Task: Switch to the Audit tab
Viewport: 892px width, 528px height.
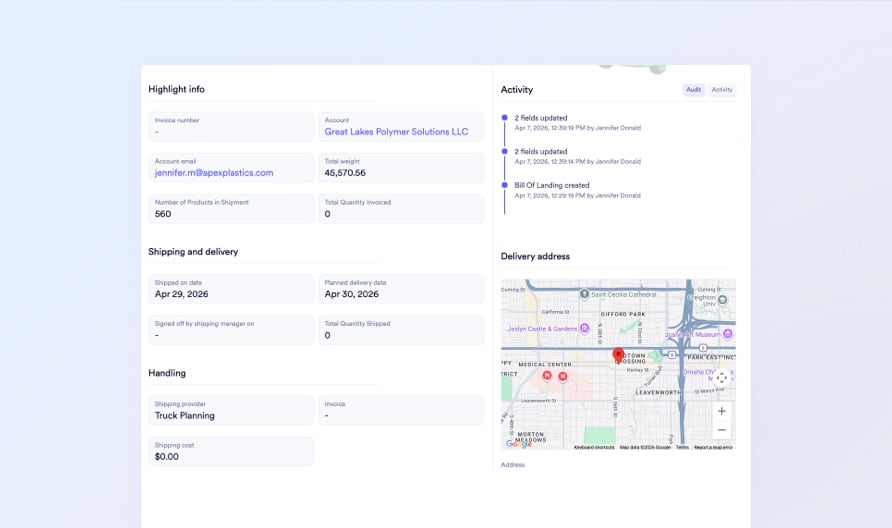Action: (693, 90)
